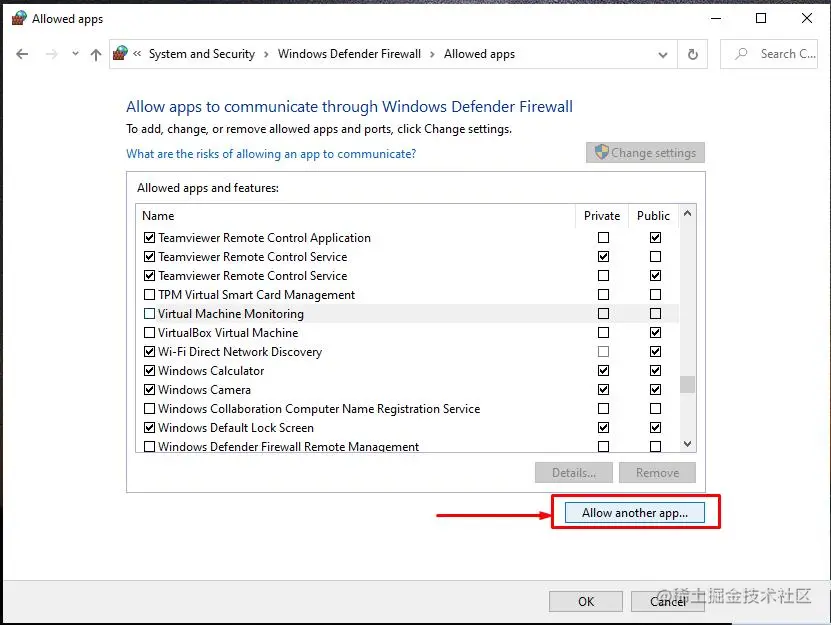Expand the Windows Defender Firewall breadcrumb chevron
831x625 pixels.
(432, 54)
